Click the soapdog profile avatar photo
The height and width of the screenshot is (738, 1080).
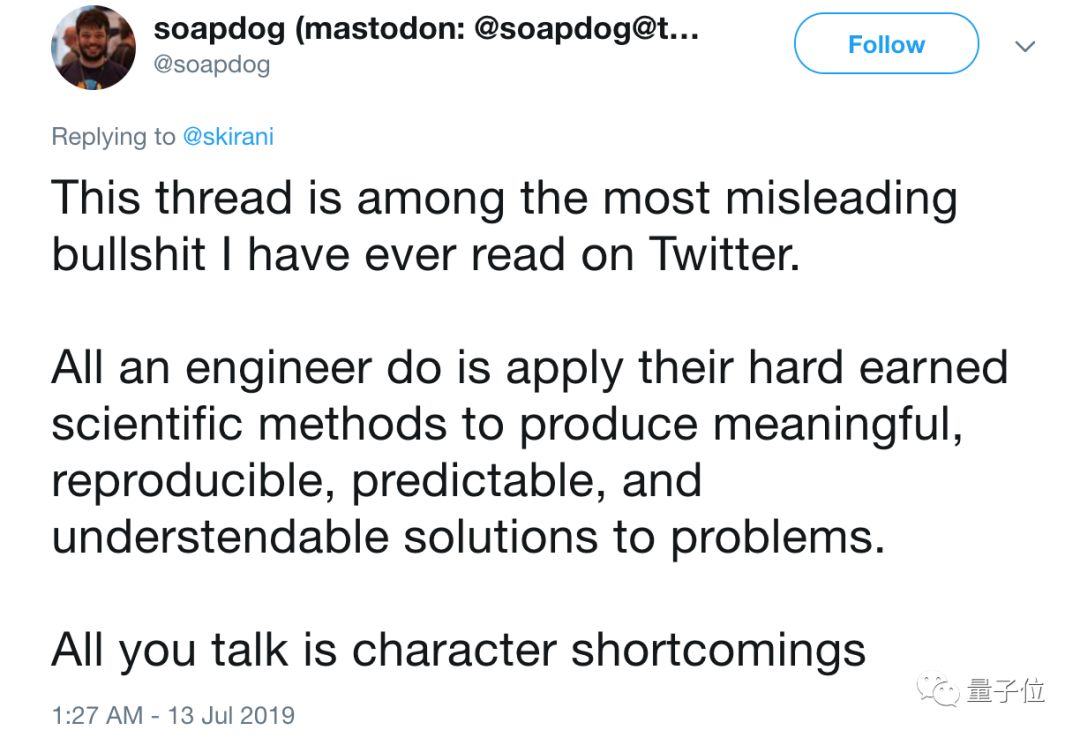click(x=93, y=47)
